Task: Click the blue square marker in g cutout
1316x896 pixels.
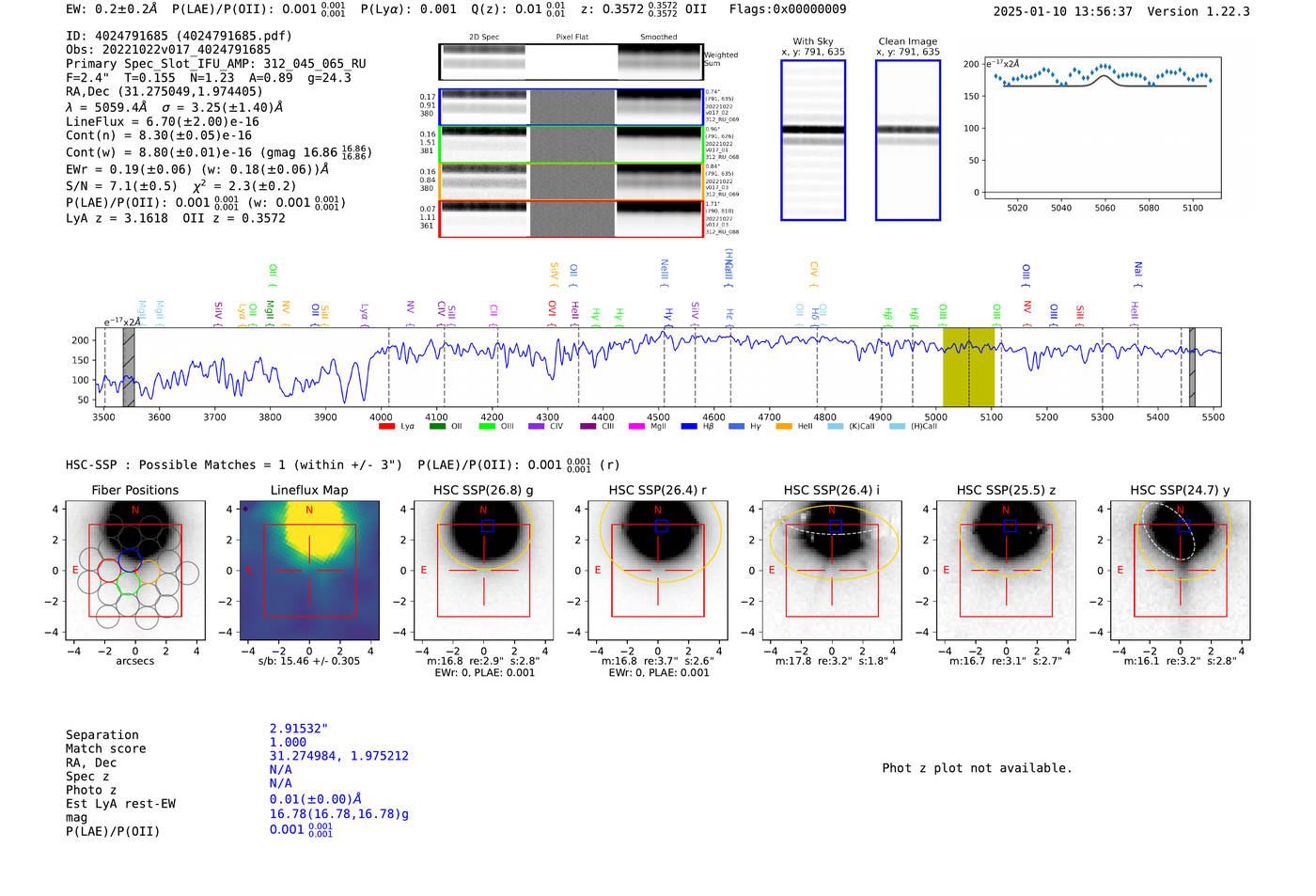Action: click(487, 526)
